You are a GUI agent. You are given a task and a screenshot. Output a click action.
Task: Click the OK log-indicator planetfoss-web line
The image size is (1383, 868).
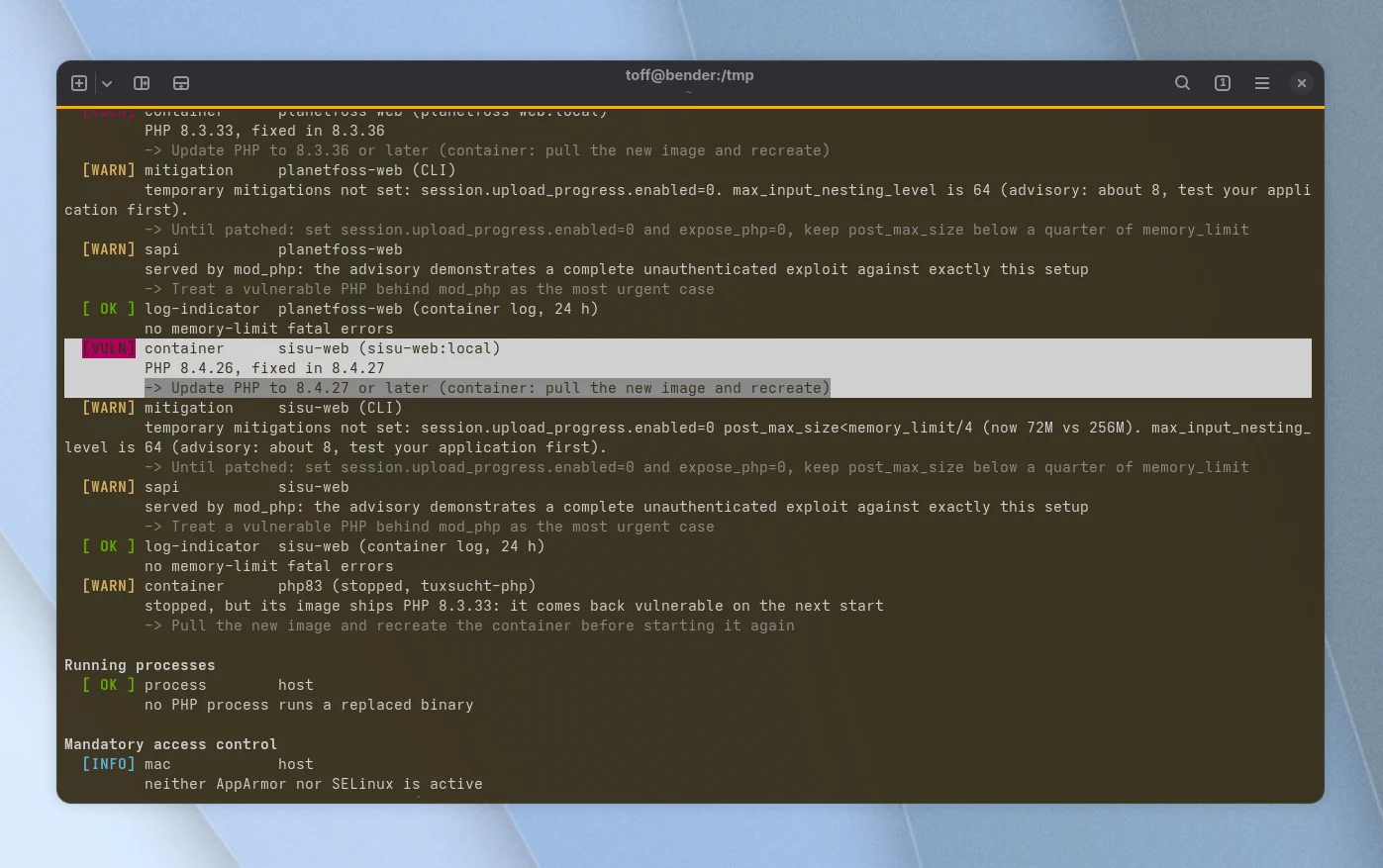341,309
